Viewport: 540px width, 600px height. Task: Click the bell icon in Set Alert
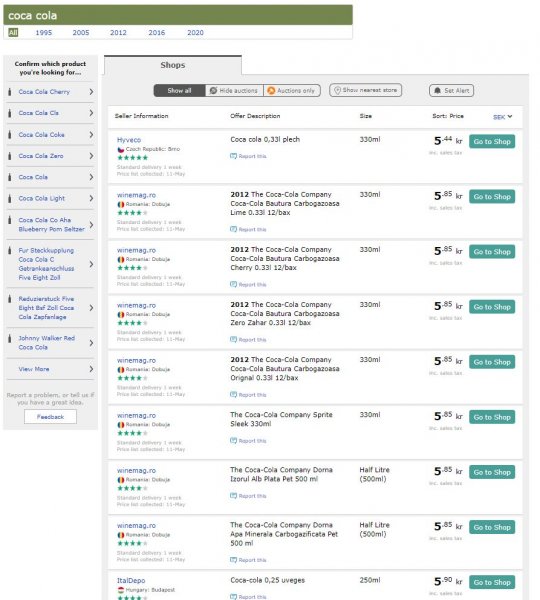tap(437, 91)
